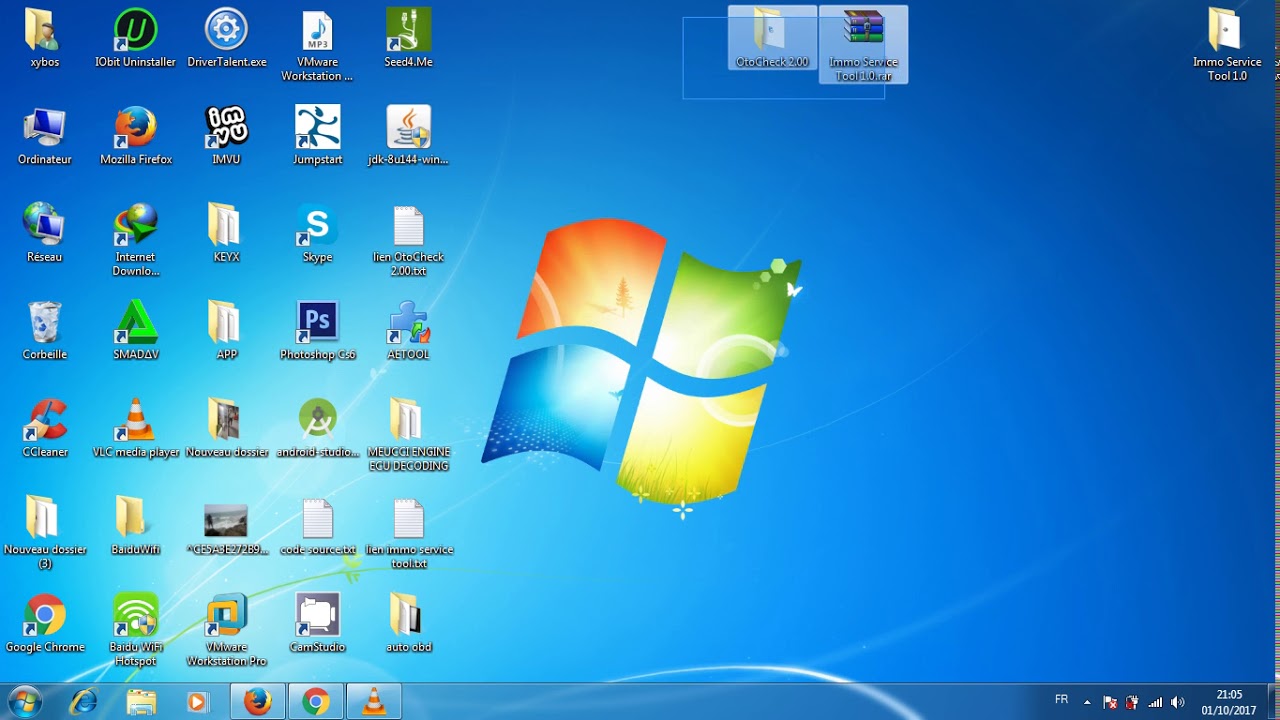Viewport: 1280px width, 720px height.
Task: Select the IMVU desktop shortcut
Action: [x=226, y=127]
